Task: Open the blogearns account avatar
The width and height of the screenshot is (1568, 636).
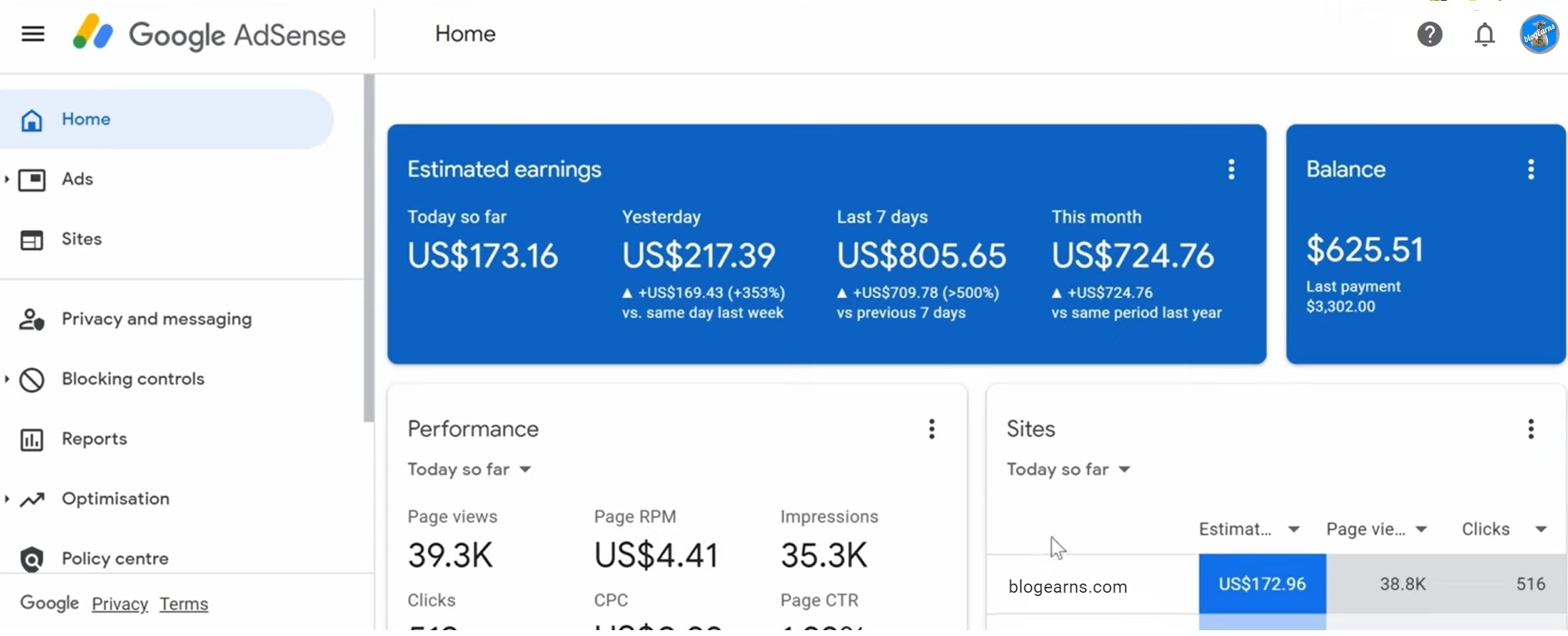Action: 1539,34
